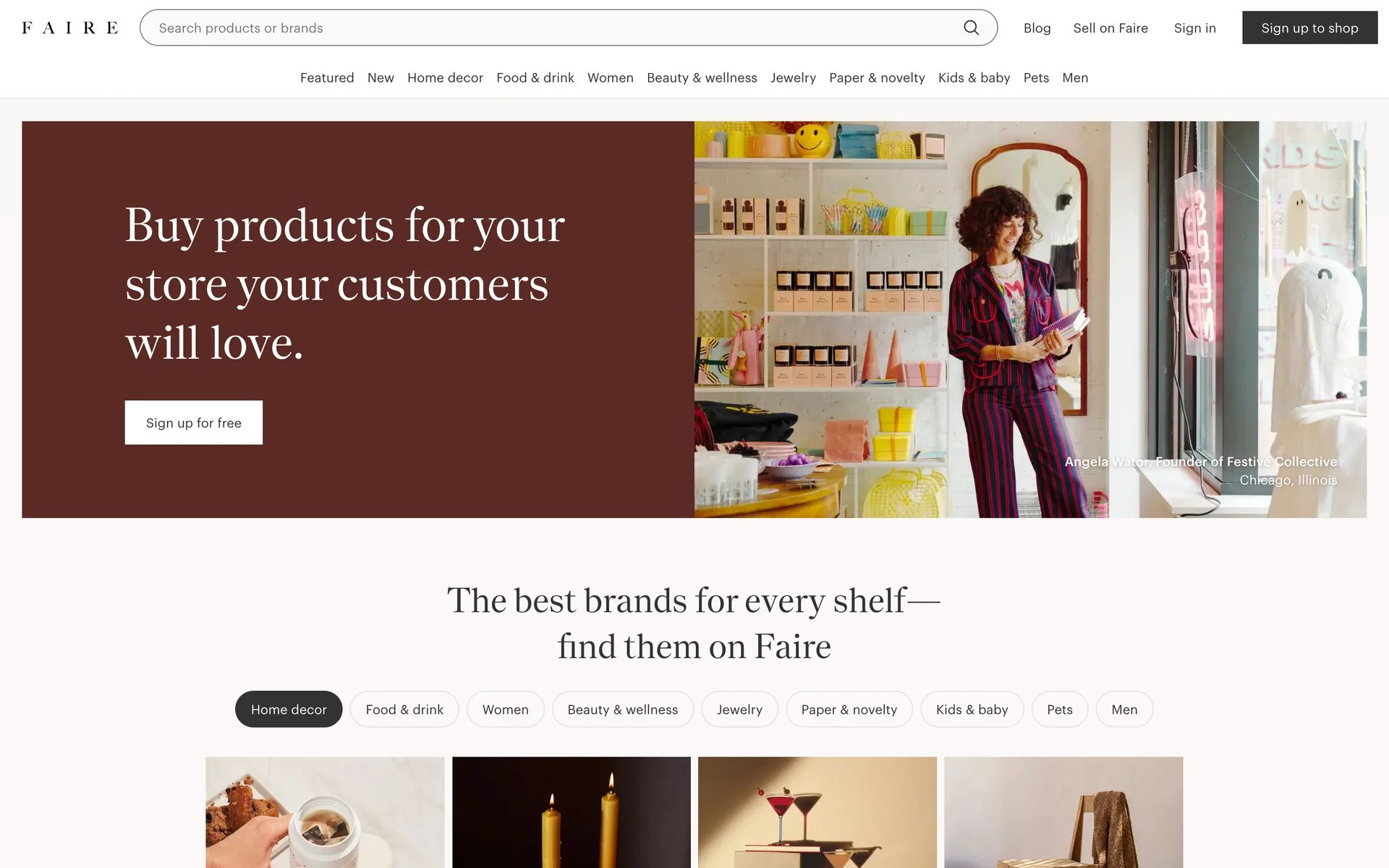The width and height of the screenshot is (1389, 868).
Task: Click the Sign in link
Action: point(1194,28)
